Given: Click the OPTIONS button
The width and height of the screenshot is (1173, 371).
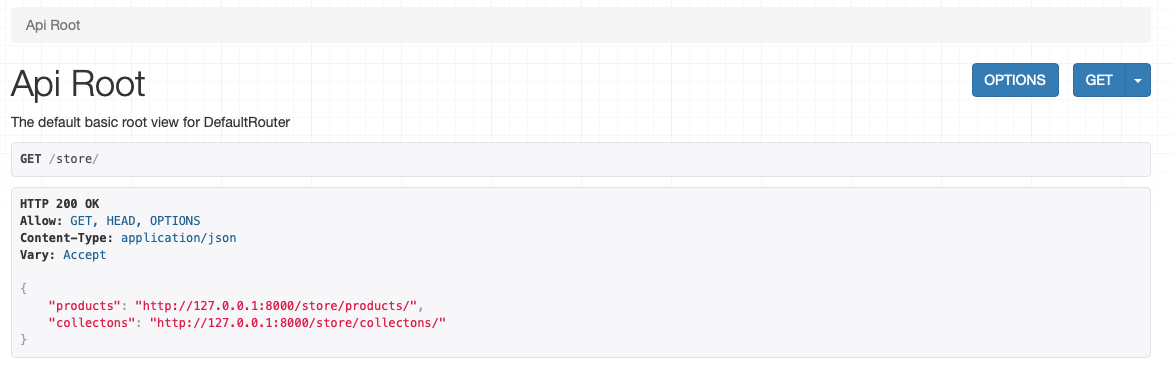Looking at the screenshot, I should (x=1014, y=80).
